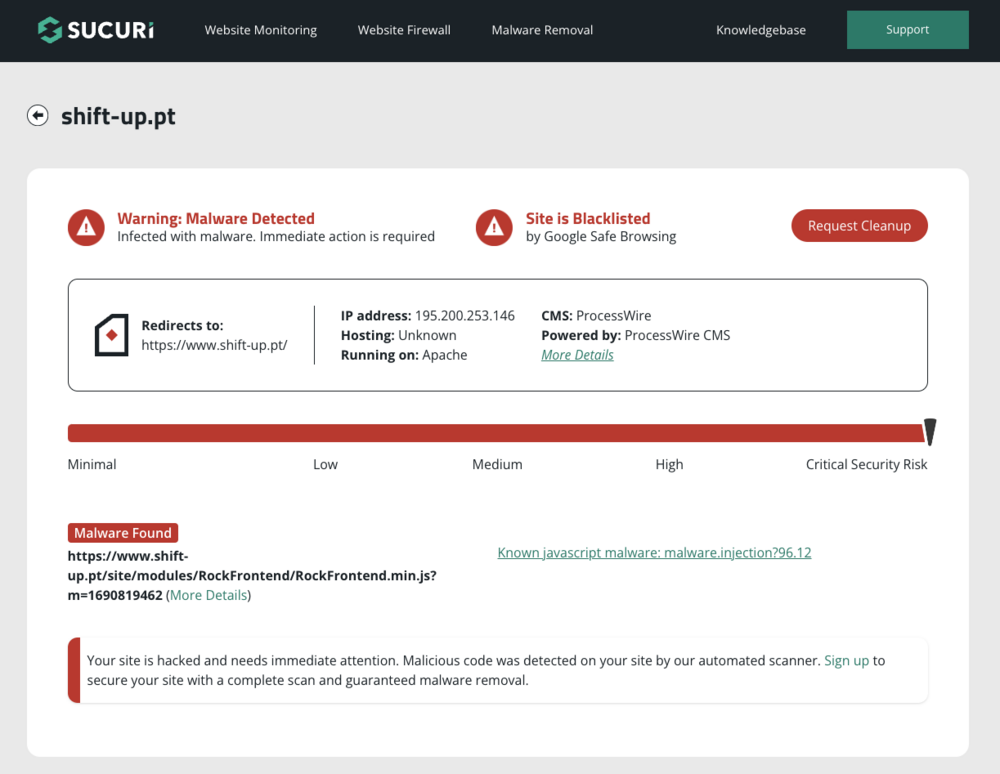
Task: Click the blacklisted site warning icon
Action: (x=494, y=227)
